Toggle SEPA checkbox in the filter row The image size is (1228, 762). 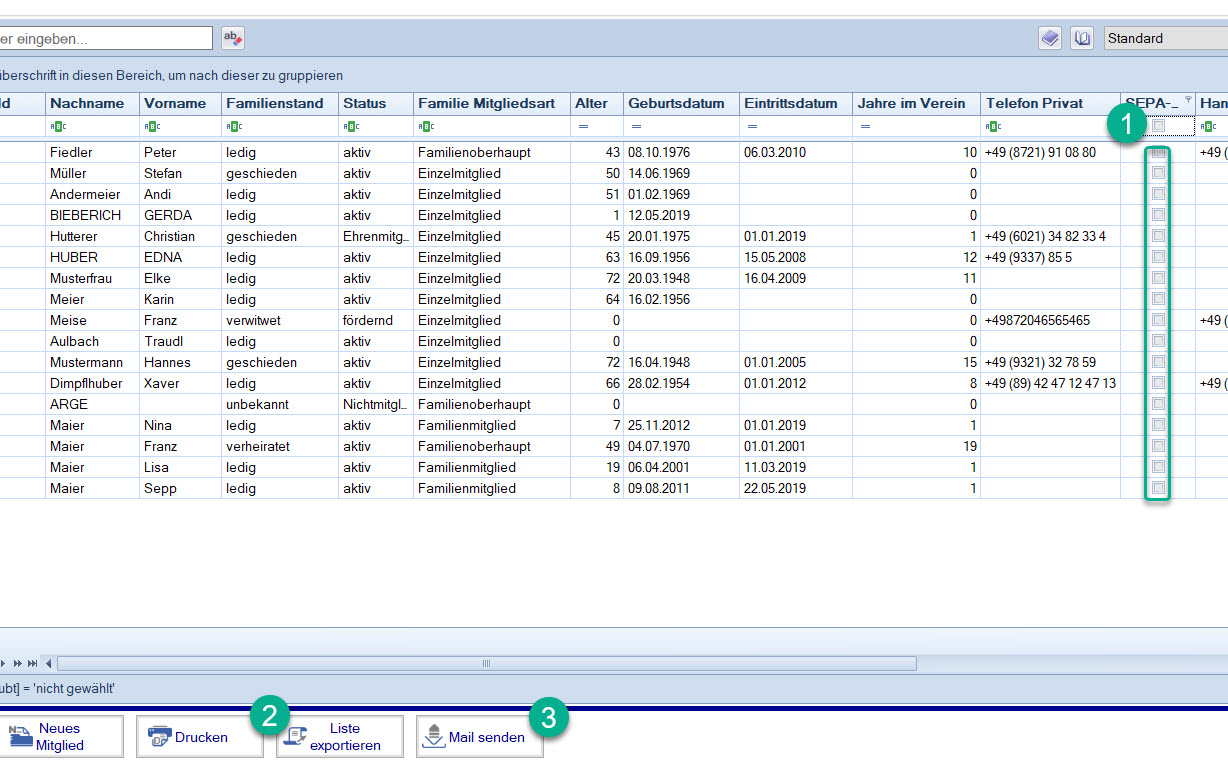(x=1159, y=126)
